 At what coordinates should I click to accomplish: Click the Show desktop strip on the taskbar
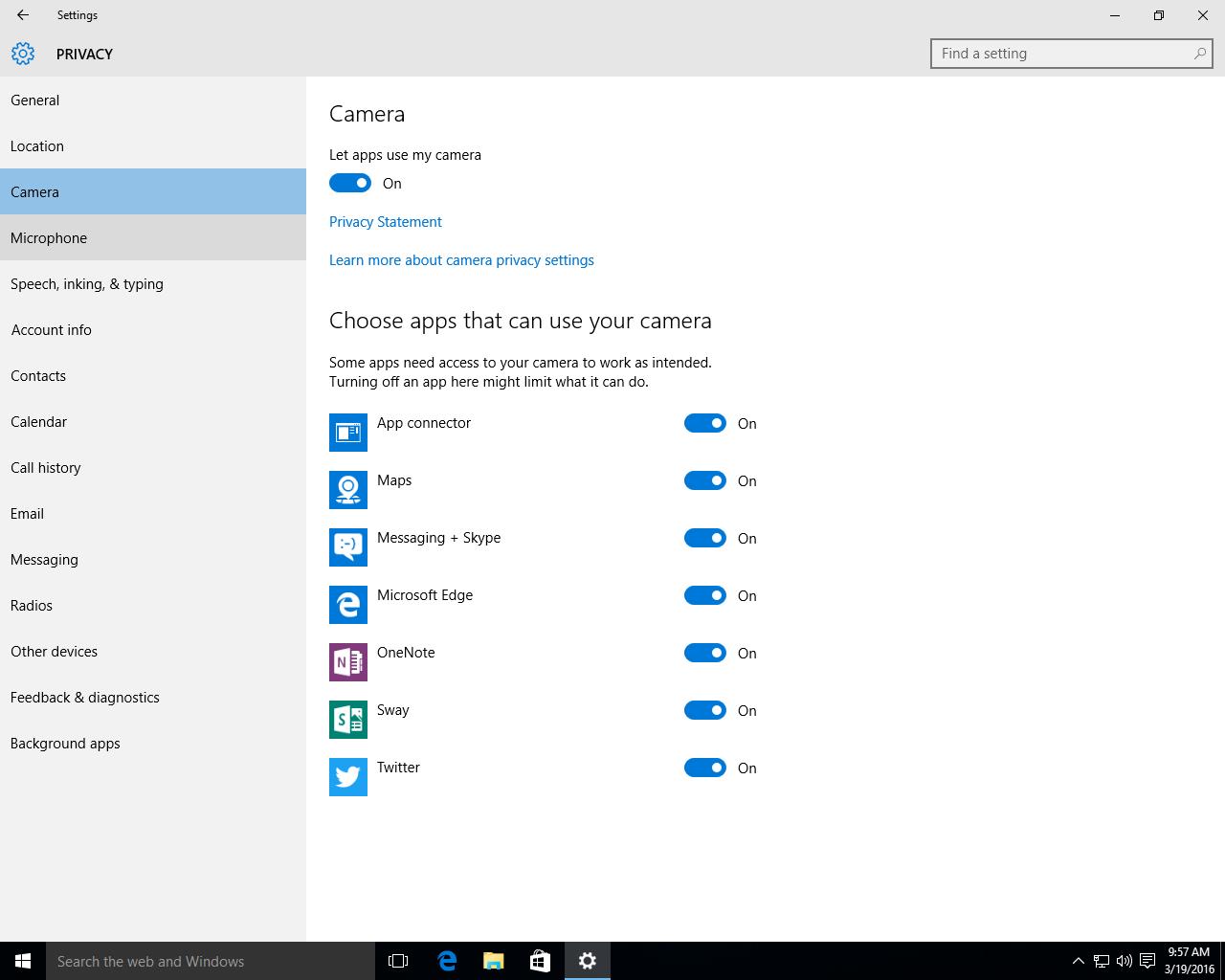[x=1222, y=961]
